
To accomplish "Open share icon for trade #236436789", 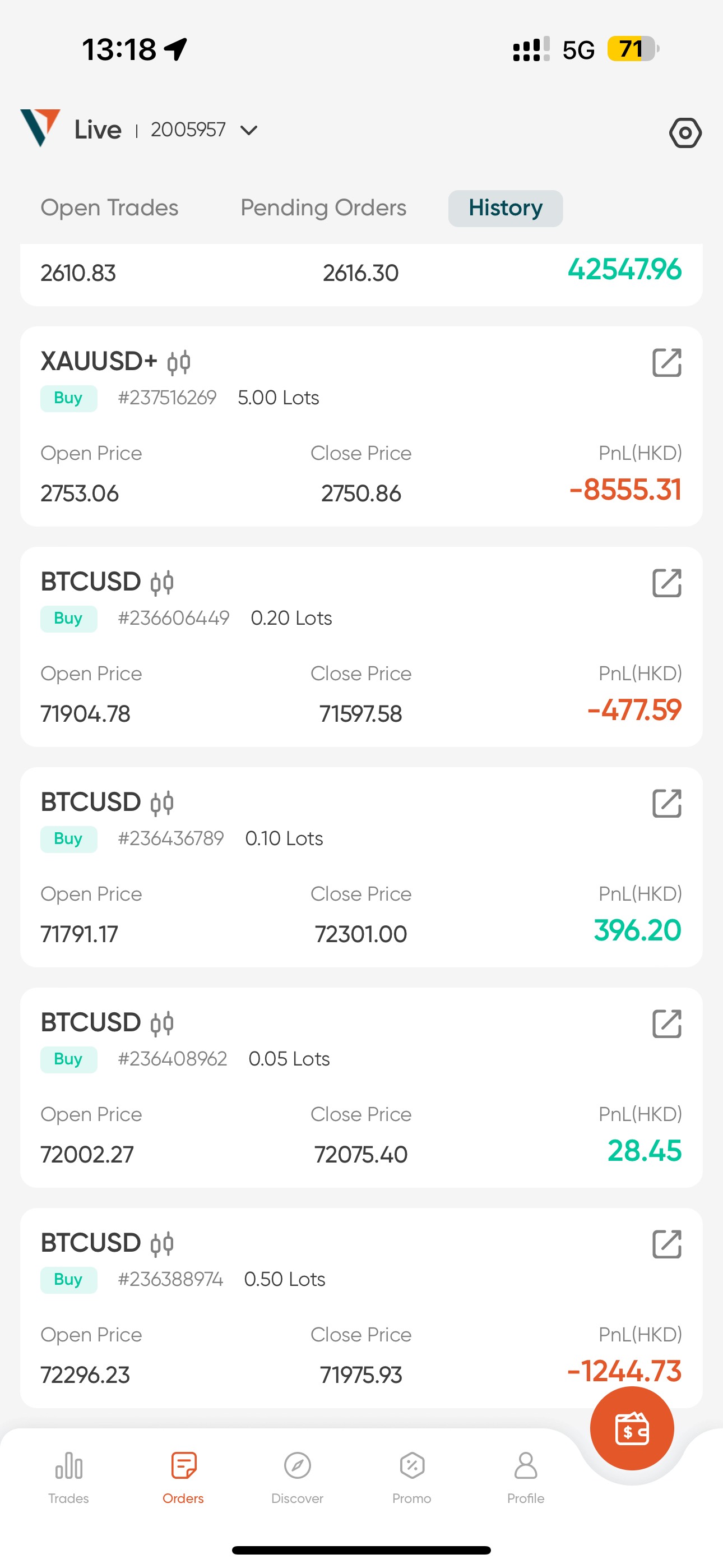I will [666, 804].
